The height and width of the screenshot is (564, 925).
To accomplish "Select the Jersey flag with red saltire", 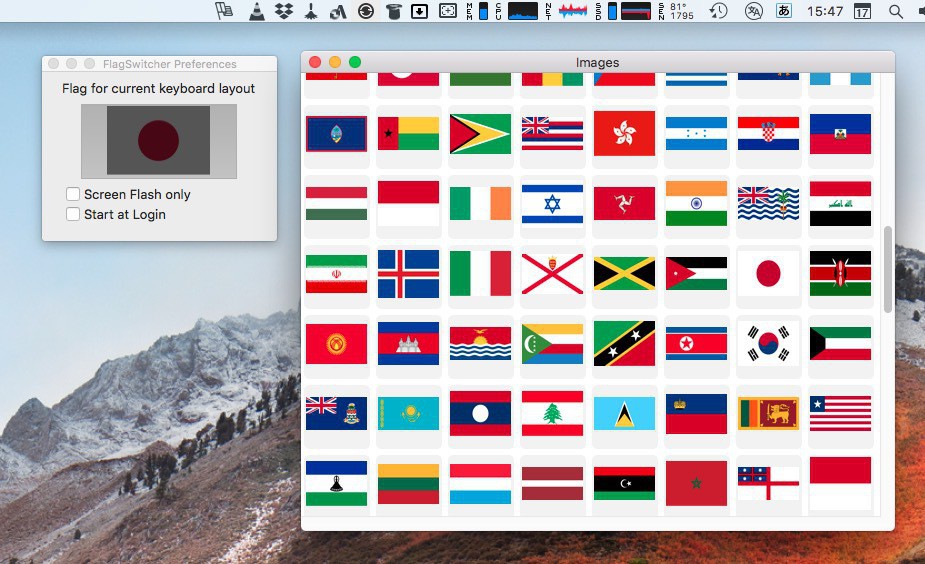I will [x=552, y=274].
